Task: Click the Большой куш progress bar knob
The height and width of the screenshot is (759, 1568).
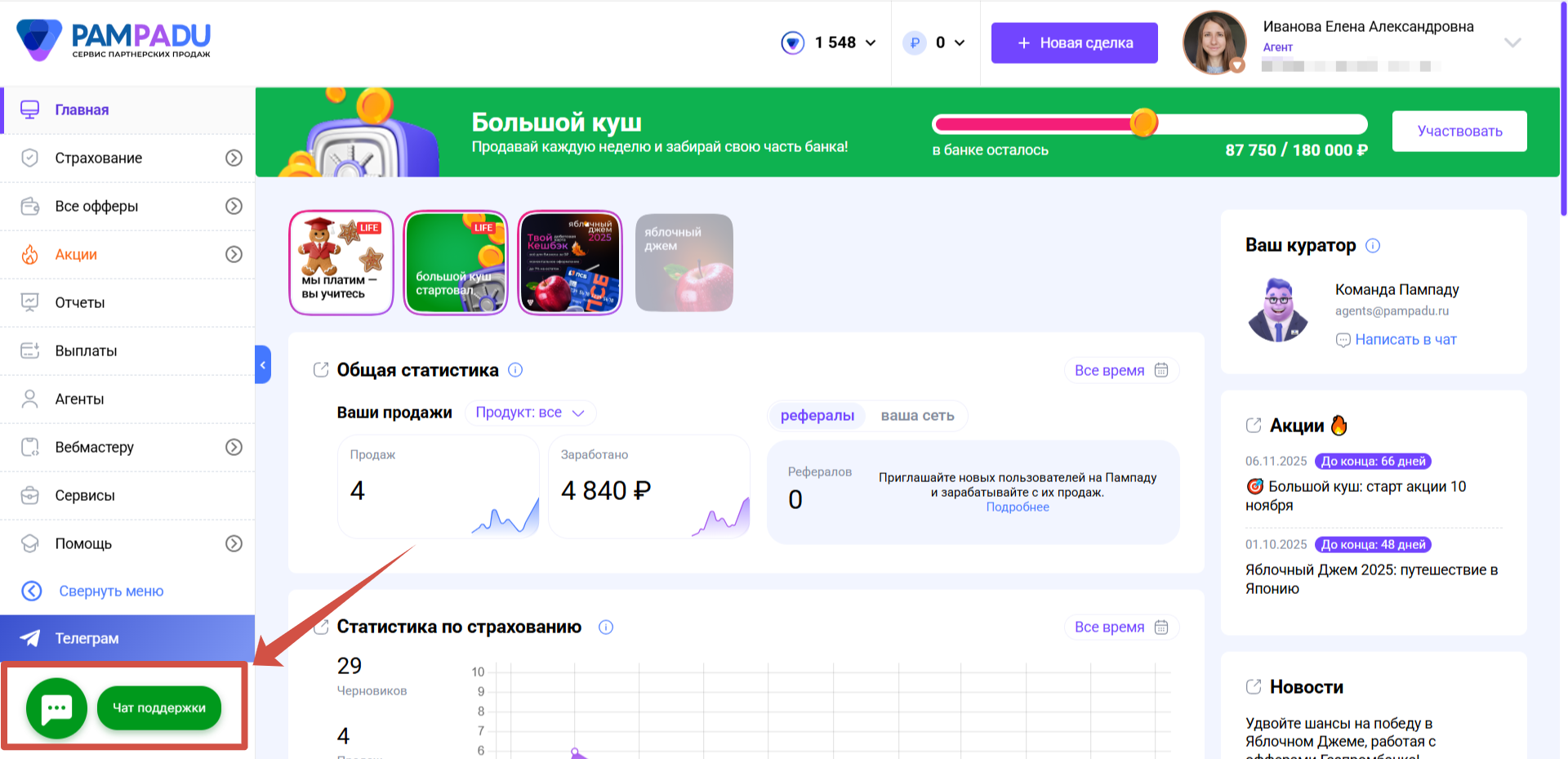Action: pyautogui.click(x=1144, y=123)
